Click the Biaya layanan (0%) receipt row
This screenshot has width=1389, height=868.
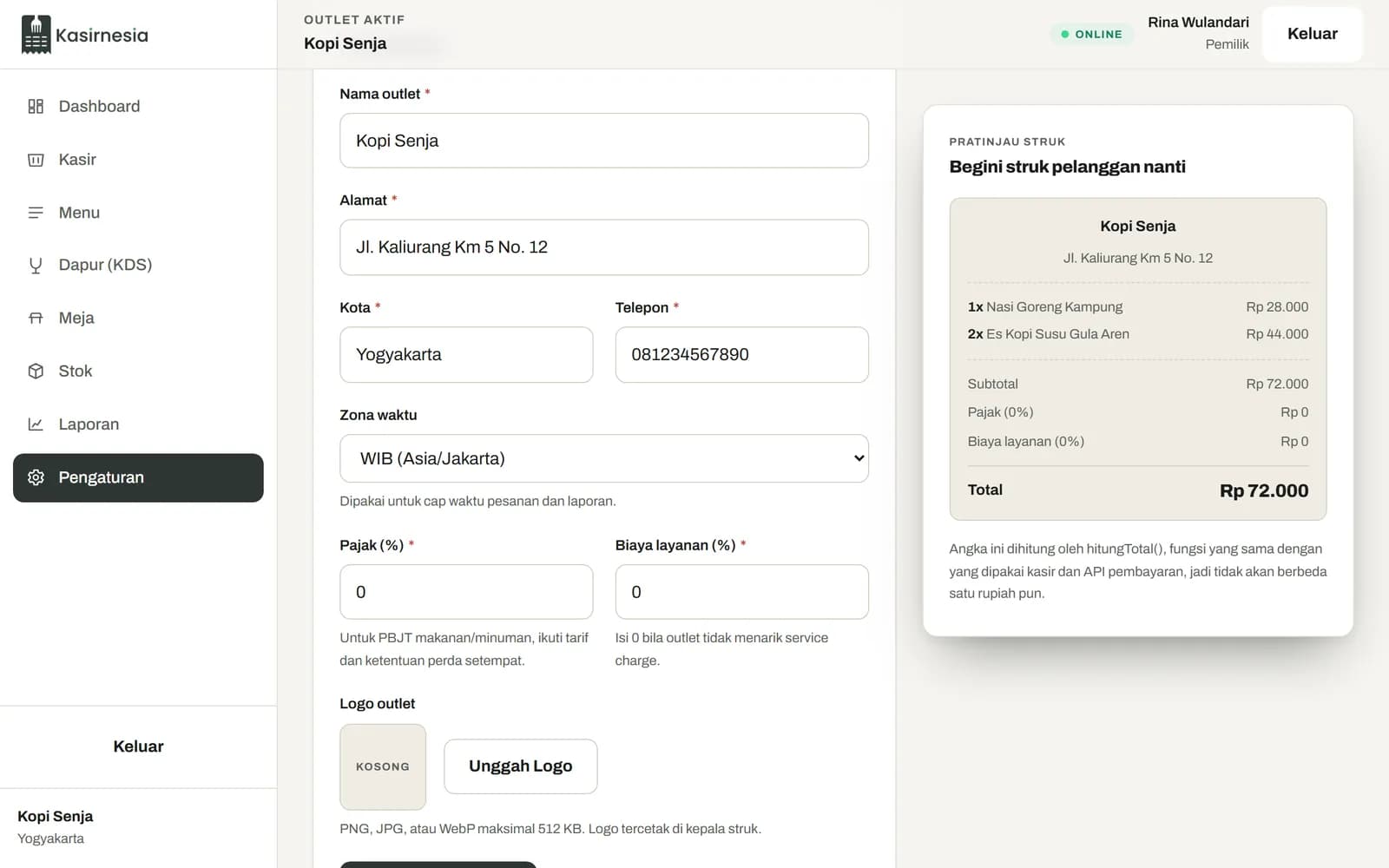pos(1138,442)
